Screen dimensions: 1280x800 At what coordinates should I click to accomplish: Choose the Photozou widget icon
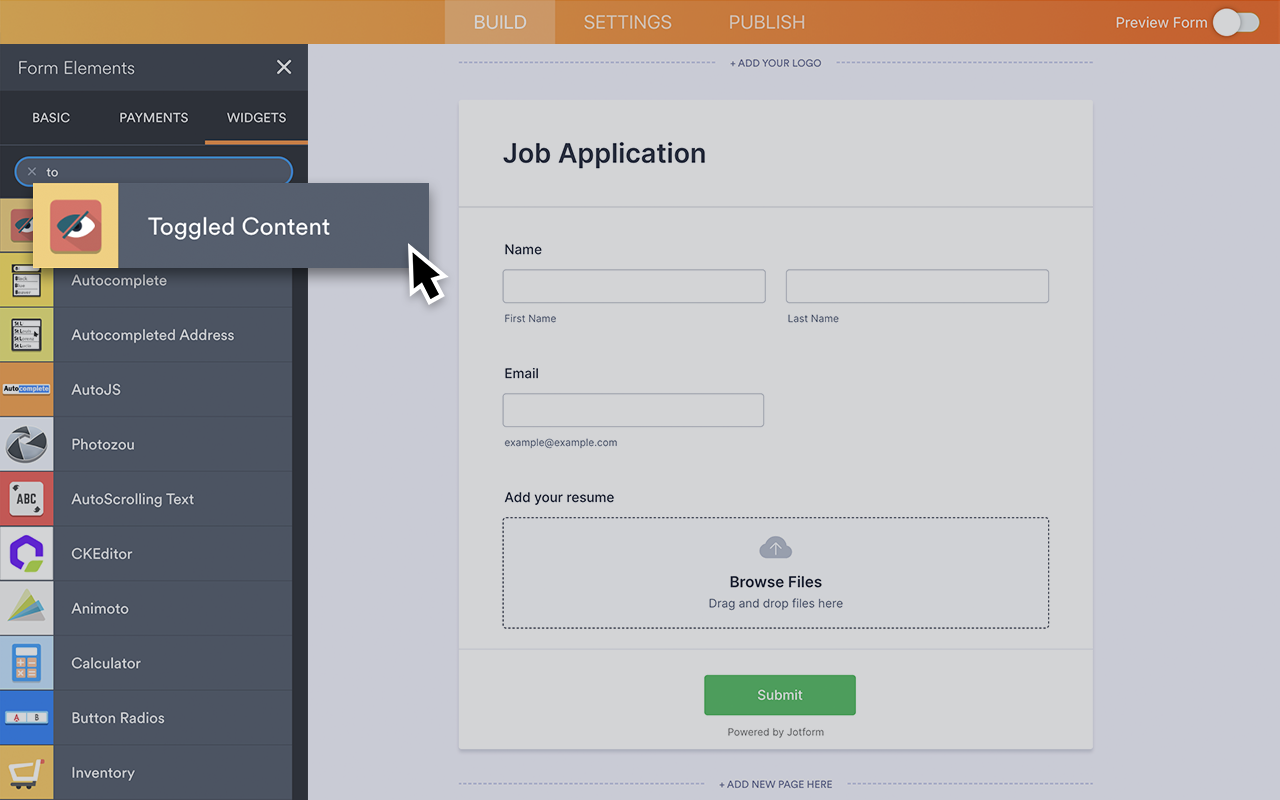tap(27, 444)
